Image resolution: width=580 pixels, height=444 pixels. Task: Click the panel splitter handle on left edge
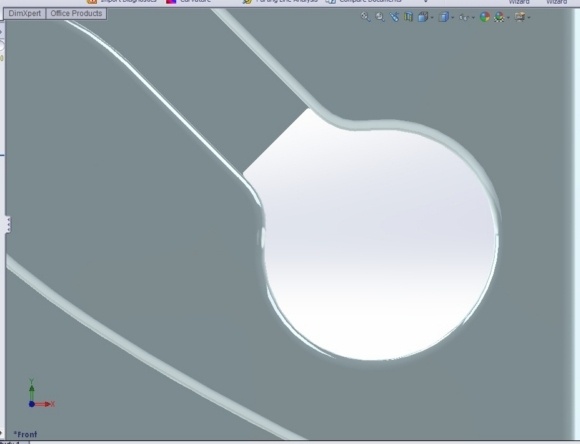coord(8,225)
